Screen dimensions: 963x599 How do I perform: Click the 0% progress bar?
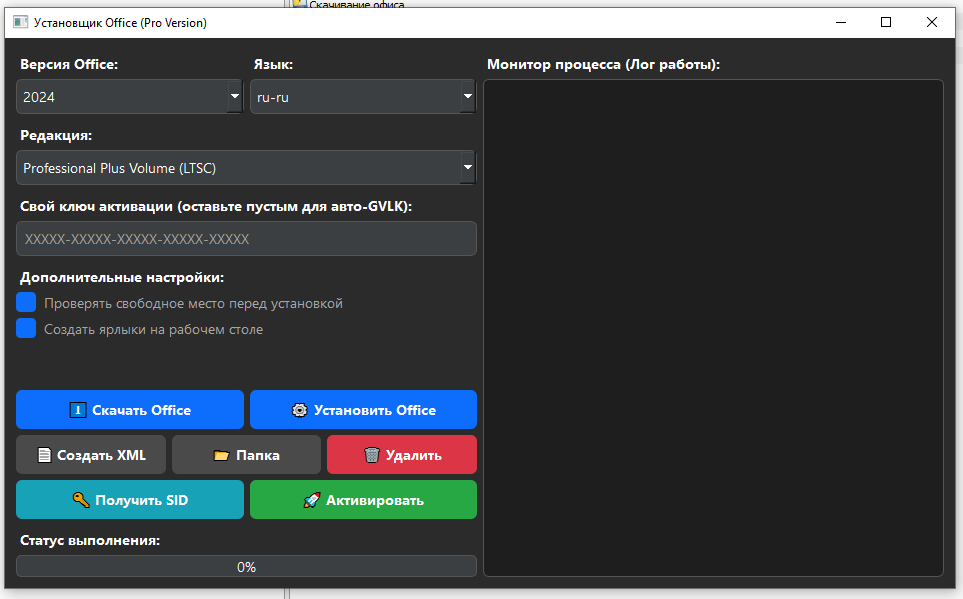pyautogui.click(x=246, y=566)
